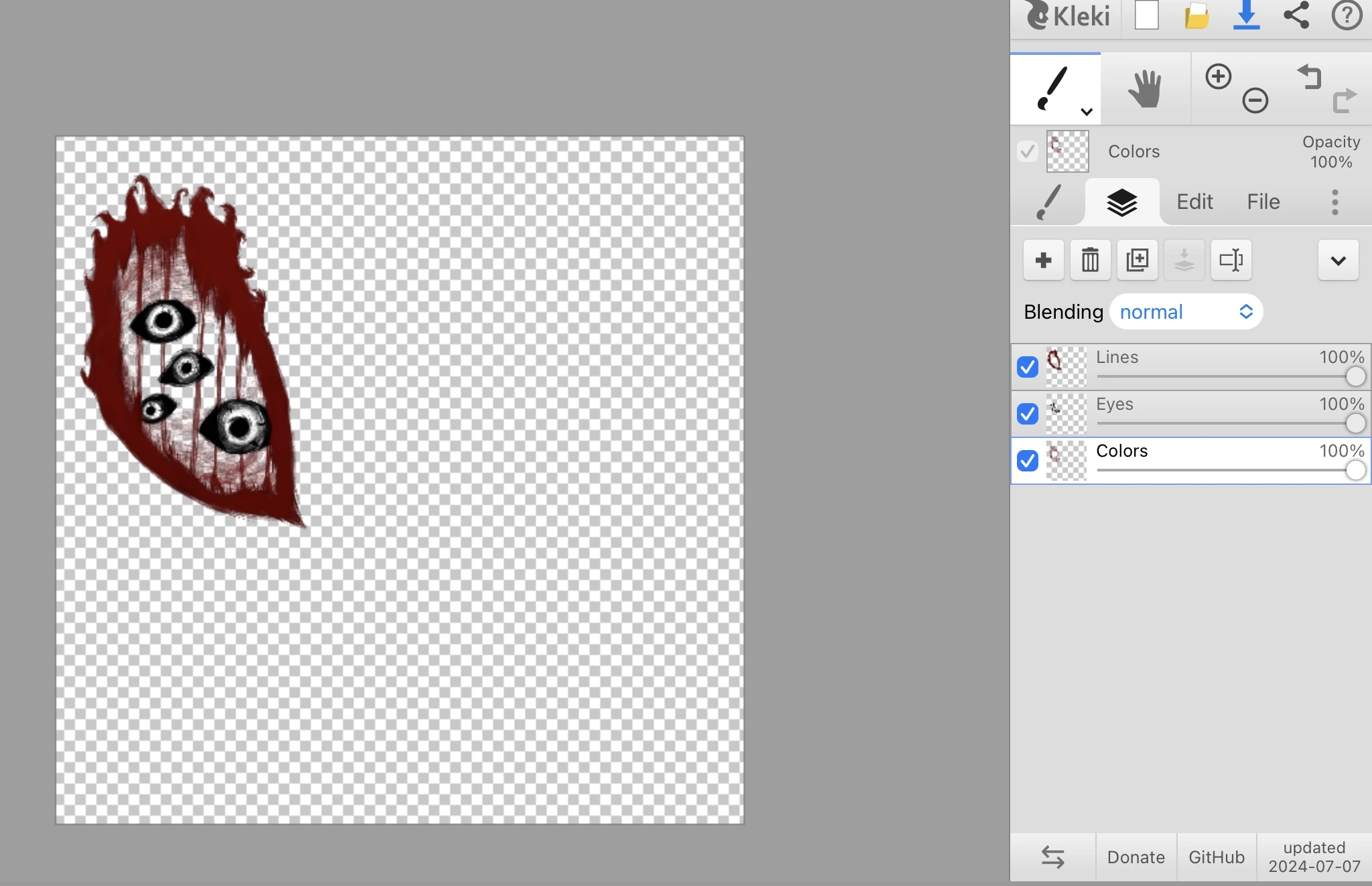
Task: Expand the extra layer actions chevron
Action: point(1336,260)
